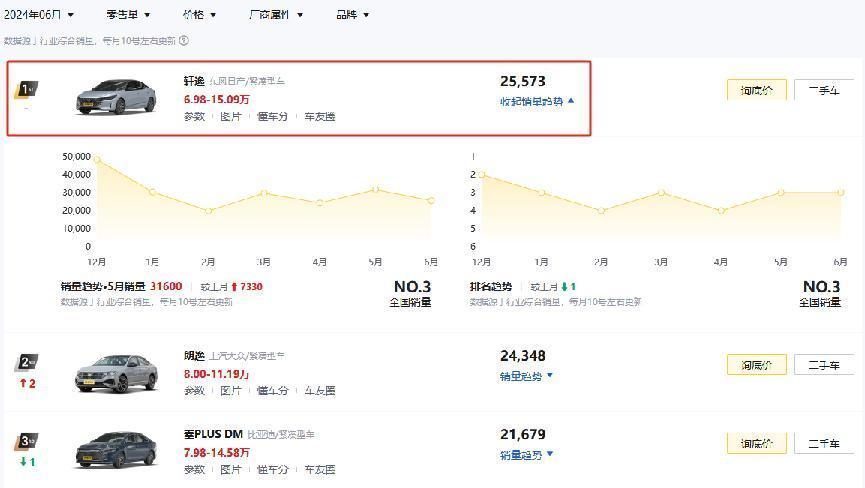Click the rank 3 badge for 秦PLUS DM
865x488 pixels.
pyautogui.click(x=27, y=441)
